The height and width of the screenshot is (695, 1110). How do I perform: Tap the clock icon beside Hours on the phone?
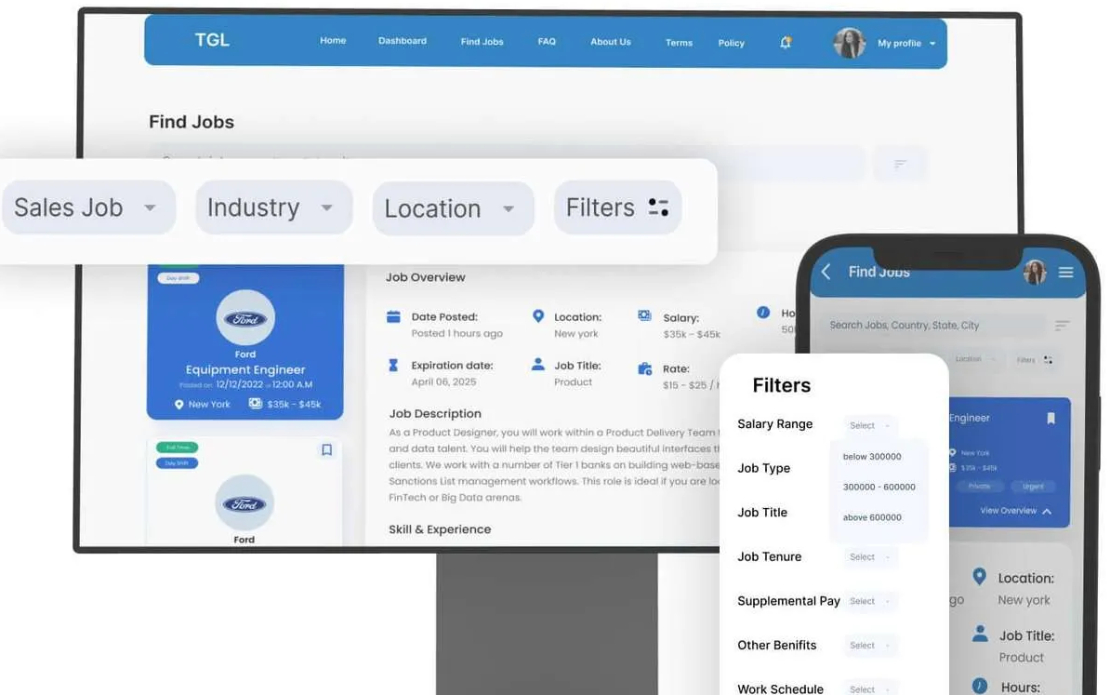[x=980, y=686]
